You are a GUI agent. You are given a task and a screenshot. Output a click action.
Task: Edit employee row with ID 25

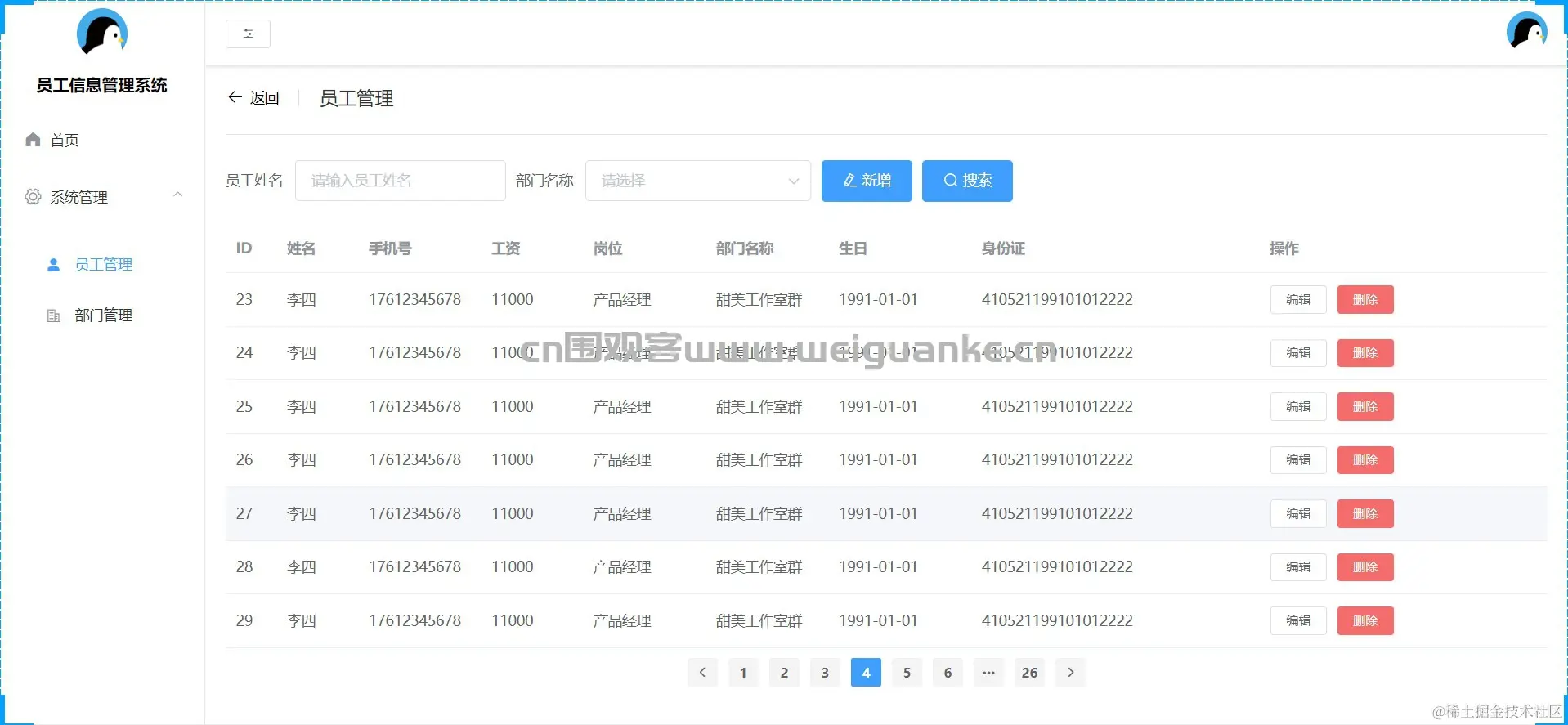(1298, 407)
